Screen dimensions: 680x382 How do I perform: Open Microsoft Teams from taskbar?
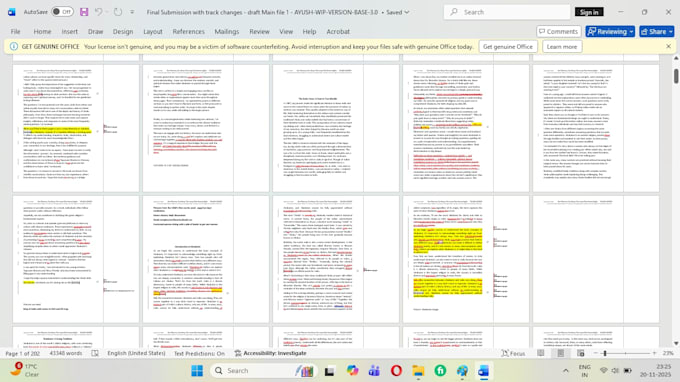coord(374,371)
